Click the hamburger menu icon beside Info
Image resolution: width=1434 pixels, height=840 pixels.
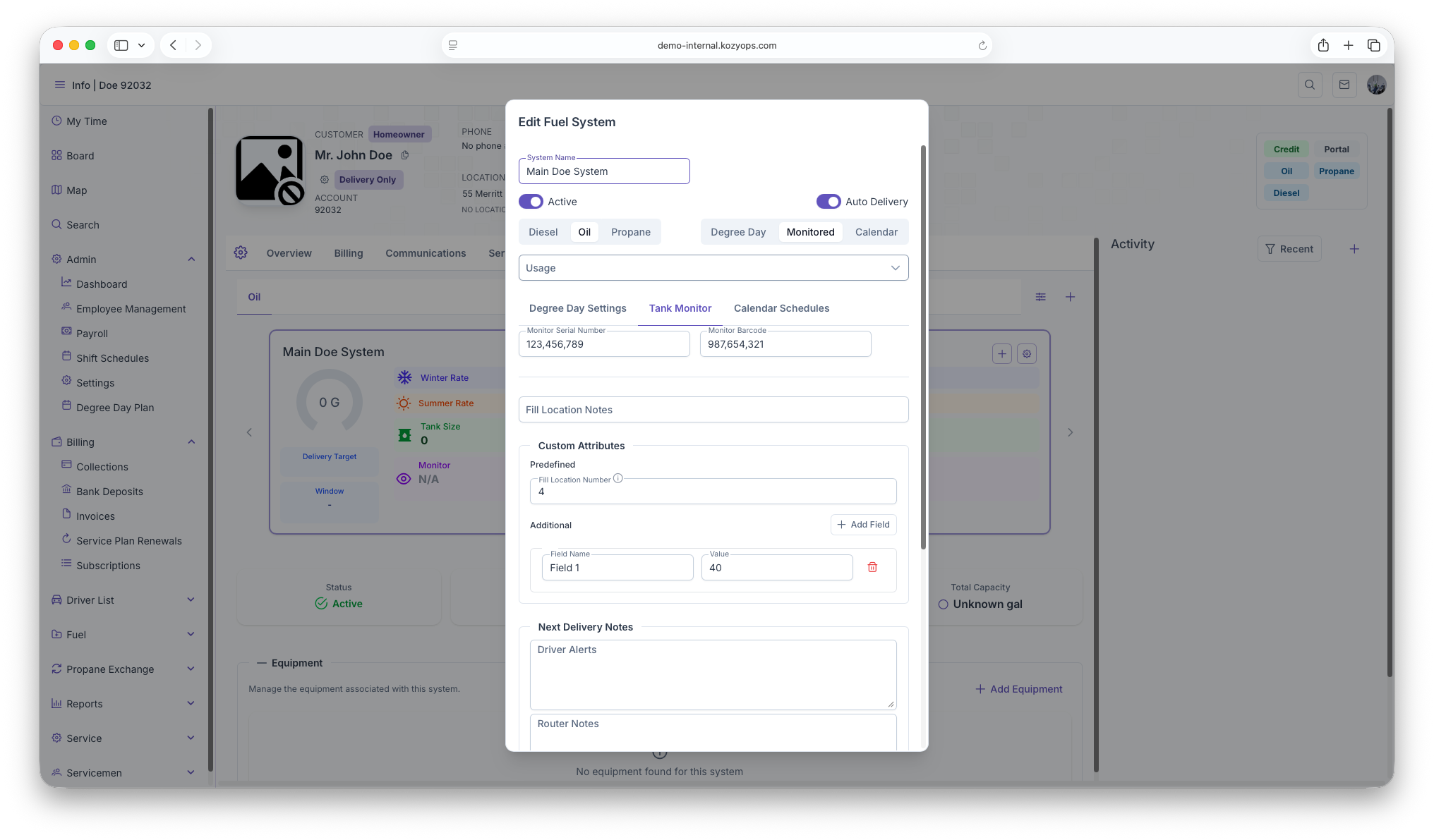(x=59, y=85)
